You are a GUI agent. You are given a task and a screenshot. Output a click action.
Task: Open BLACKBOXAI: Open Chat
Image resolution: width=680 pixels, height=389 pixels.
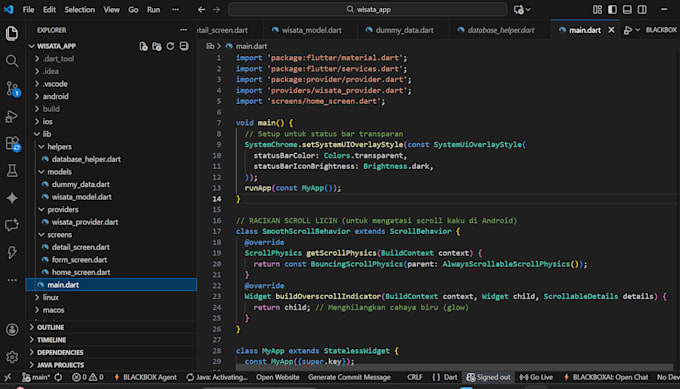606,377
